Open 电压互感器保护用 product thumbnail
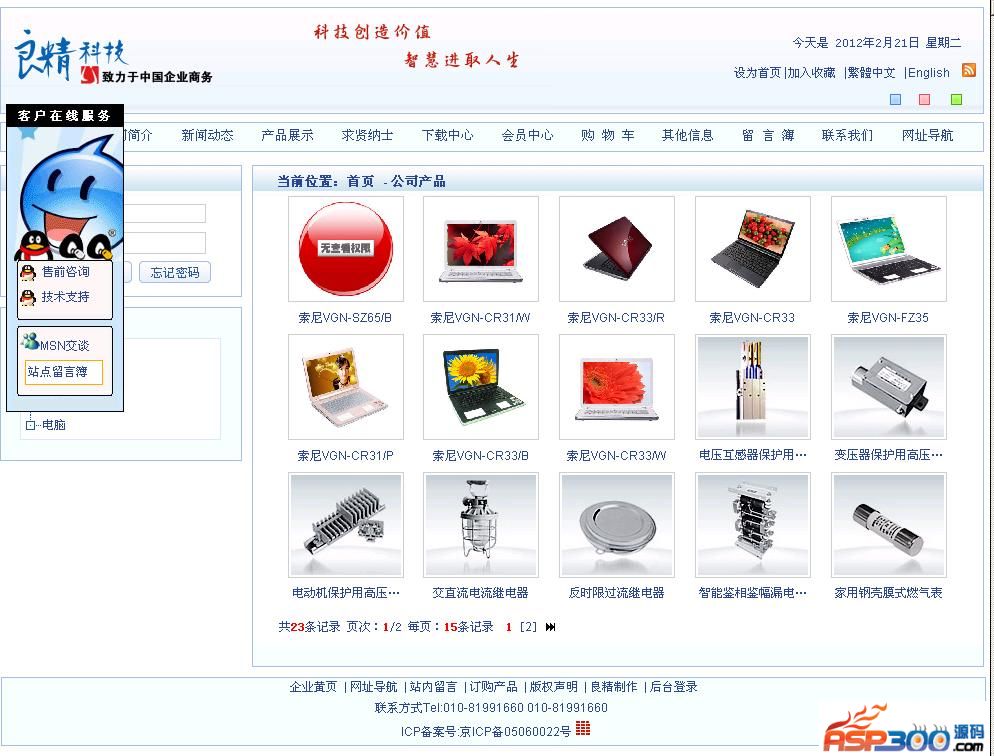The width and height of the screenshot is (994, 756). click(x=752, y=387)
